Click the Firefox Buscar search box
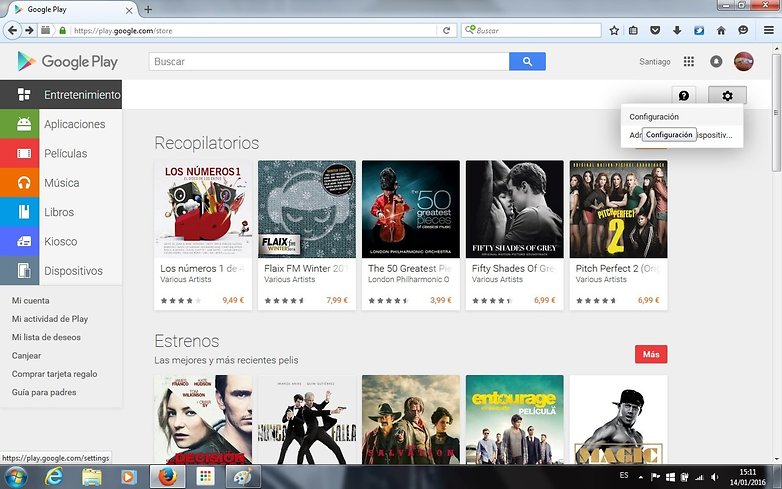This screenshot has width=782, height=489. (531, 30)
